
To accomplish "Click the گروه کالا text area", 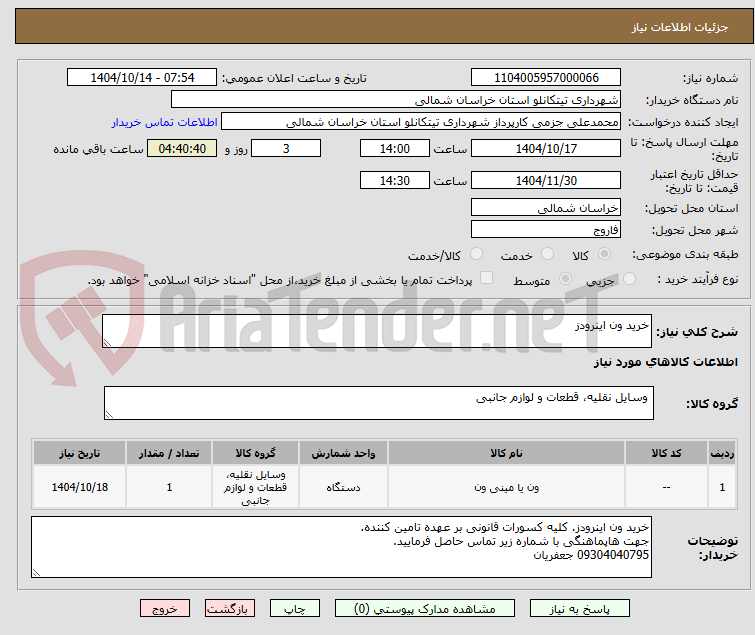I will coord(379,403).
